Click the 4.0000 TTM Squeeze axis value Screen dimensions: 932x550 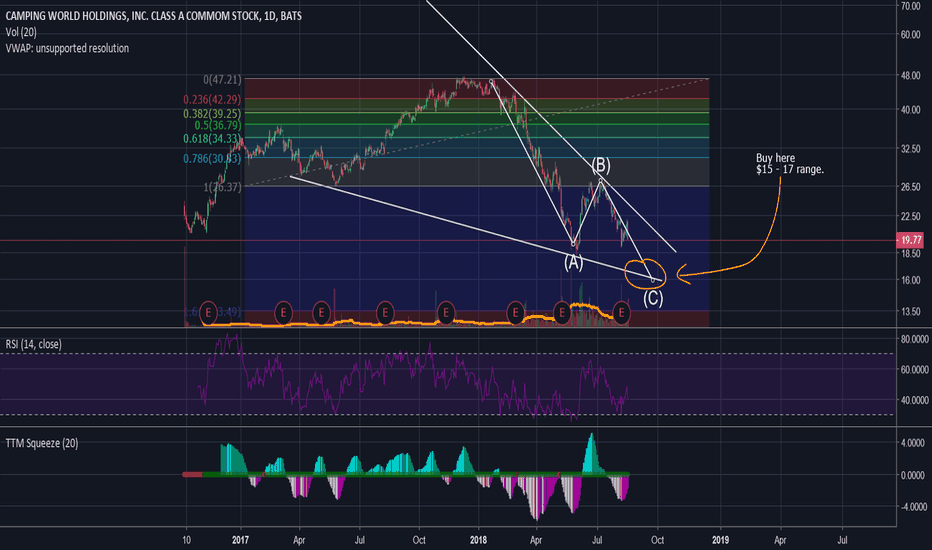(913, 443)
